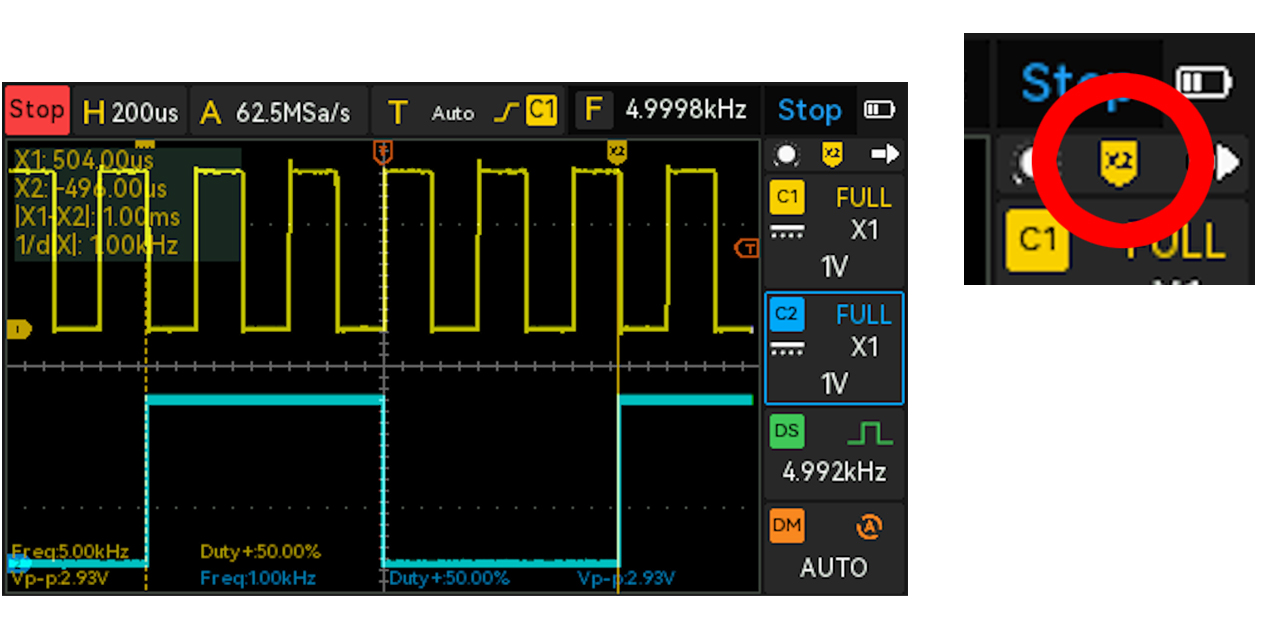Change C1 bandwidth FULL setting
Screen dimensions: 1280x635
[x=863, y=198]
